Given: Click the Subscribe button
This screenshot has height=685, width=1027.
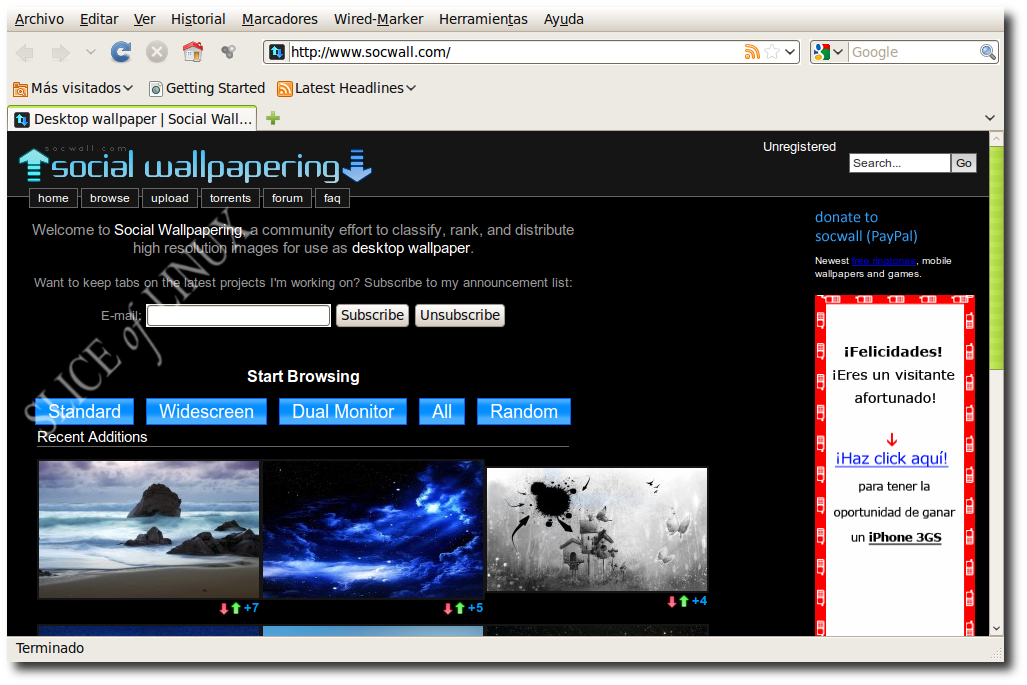Looking at the screenshot, I should click(371, 315).
